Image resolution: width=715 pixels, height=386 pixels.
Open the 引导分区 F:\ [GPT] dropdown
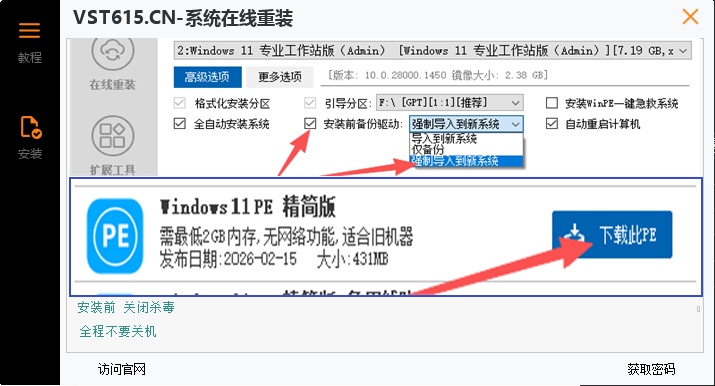click(x=450, y=103)
